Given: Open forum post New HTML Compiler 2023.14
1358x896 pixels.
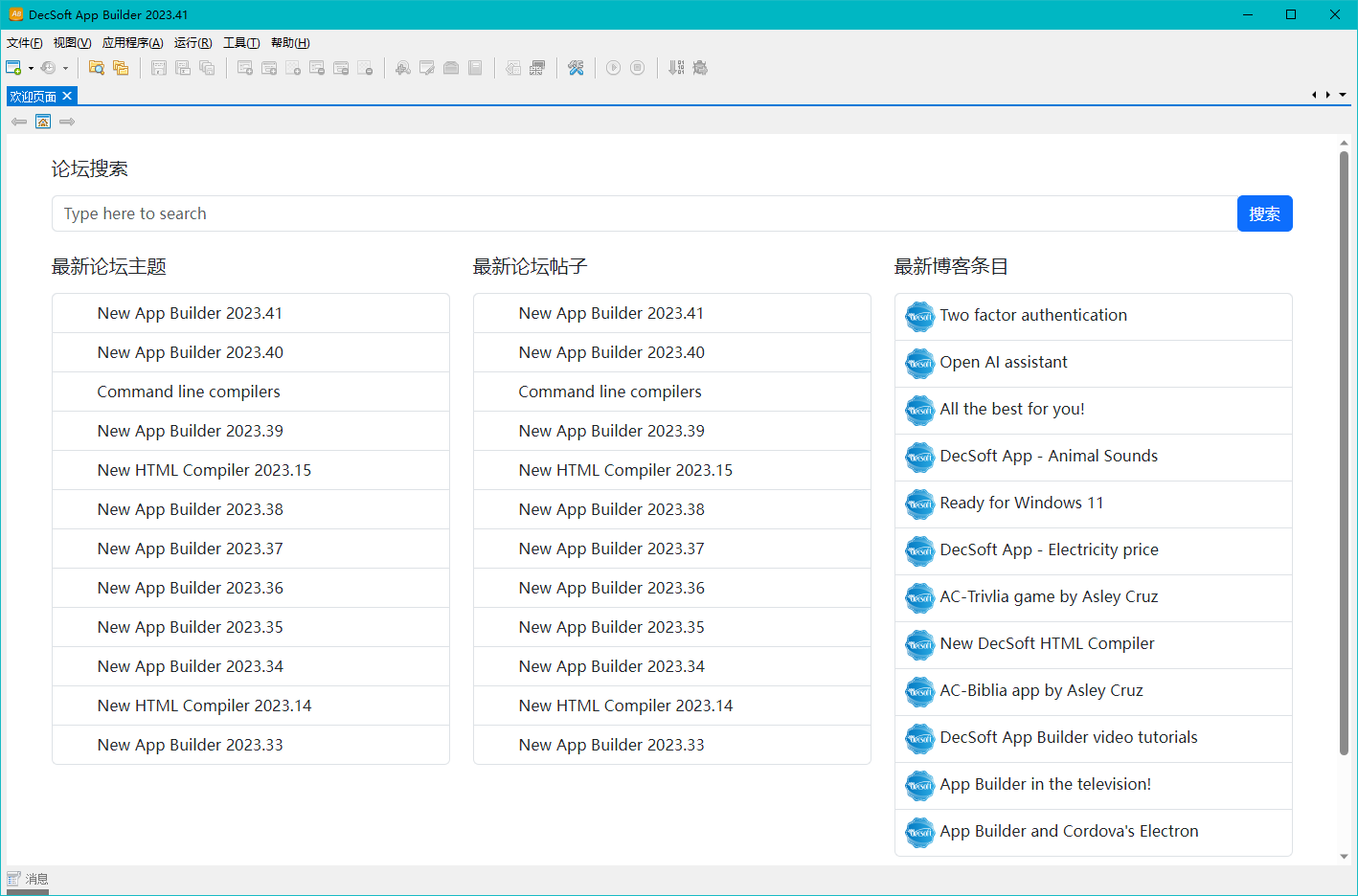Looking at the screenshot, I should (x=672, y=706).
